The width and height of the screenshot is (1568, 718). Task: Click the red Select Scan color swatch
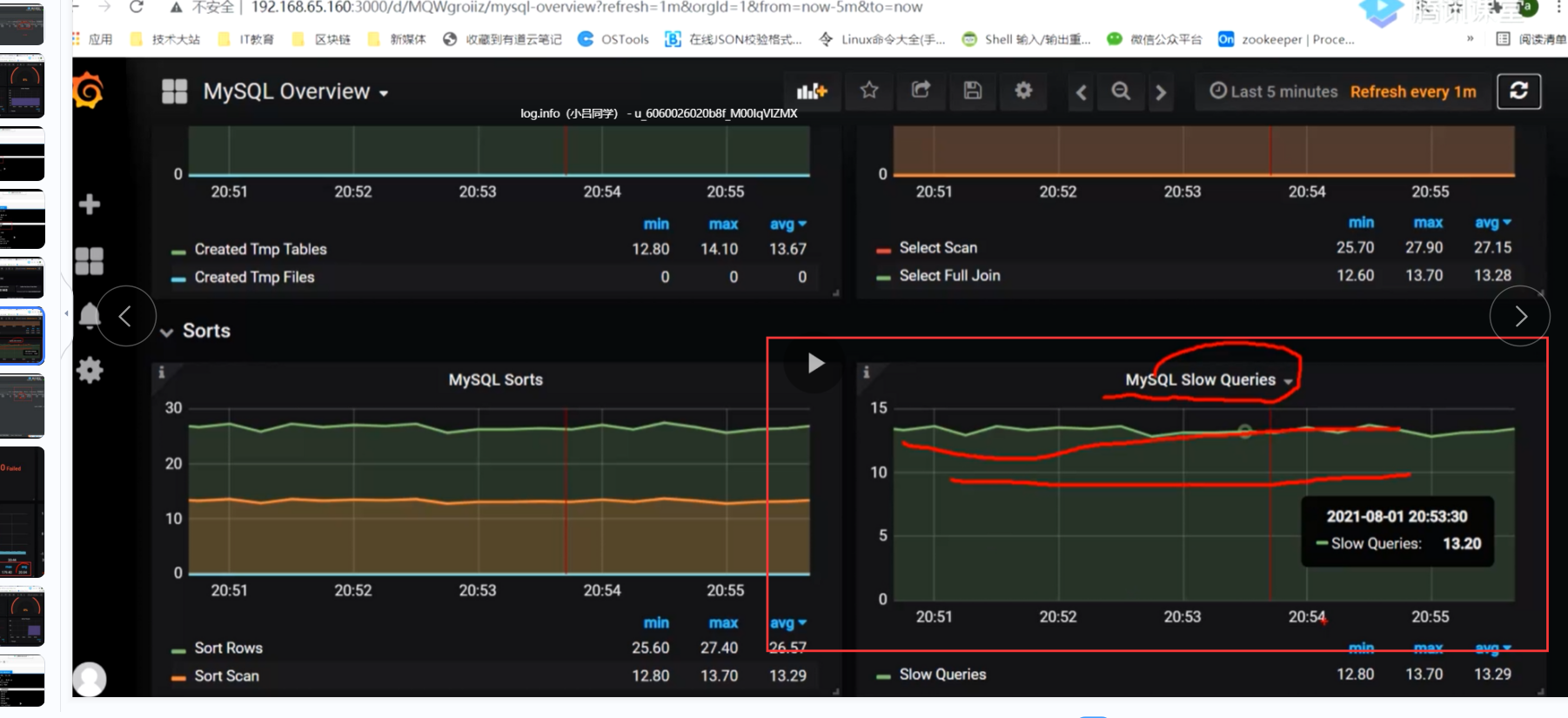tap(883, 250)
